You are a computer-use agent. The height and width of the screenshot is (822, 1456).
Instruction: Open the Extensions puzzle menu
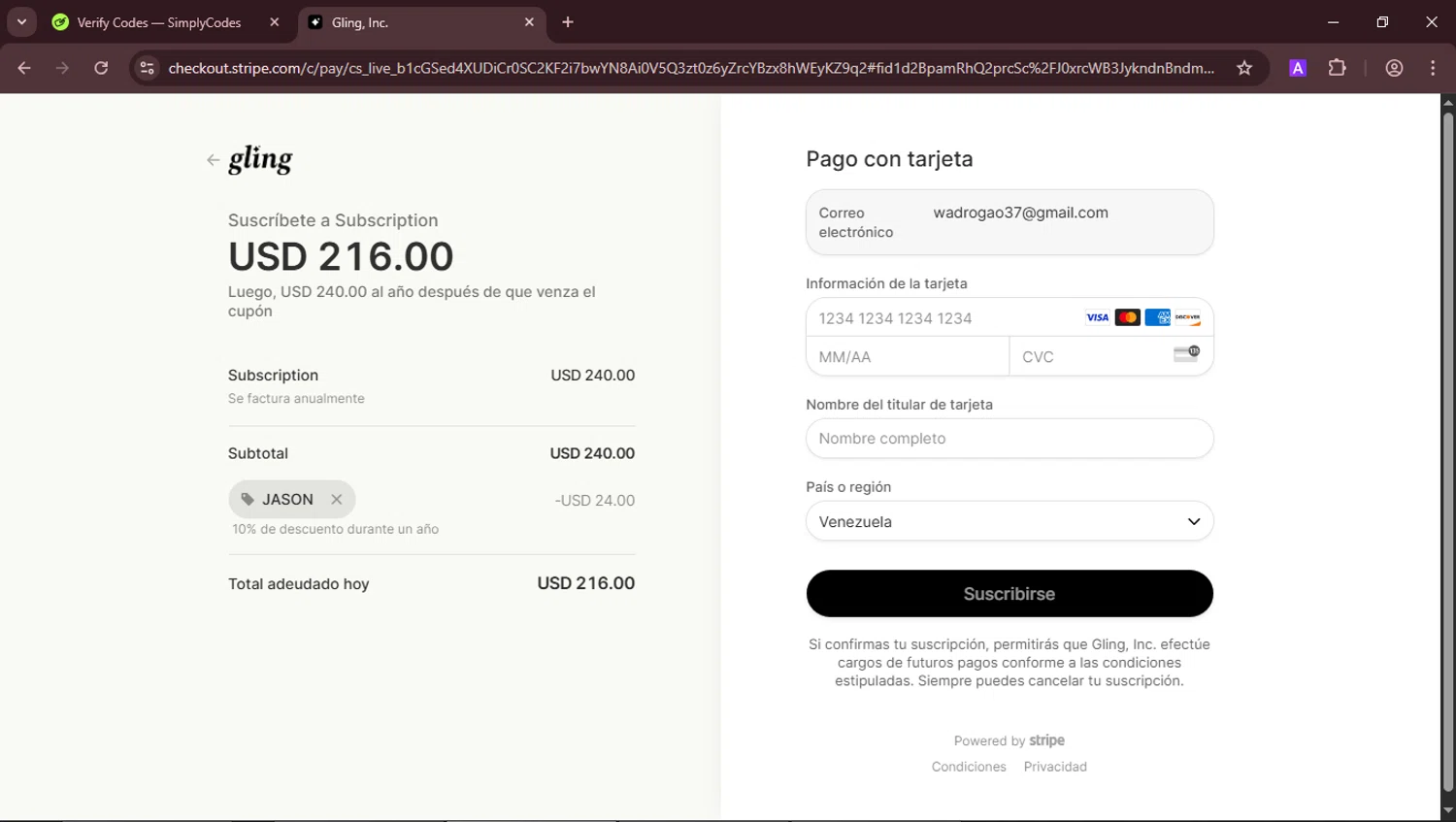tap(1338, 68)
